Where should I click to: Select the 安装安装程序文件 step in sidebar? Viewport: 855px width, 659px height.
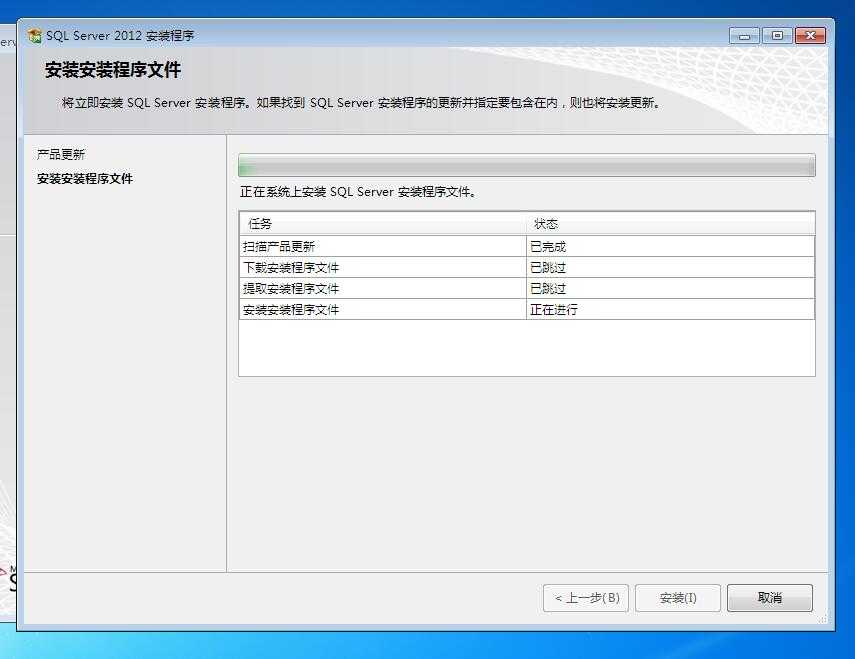(x=85, y=178)
